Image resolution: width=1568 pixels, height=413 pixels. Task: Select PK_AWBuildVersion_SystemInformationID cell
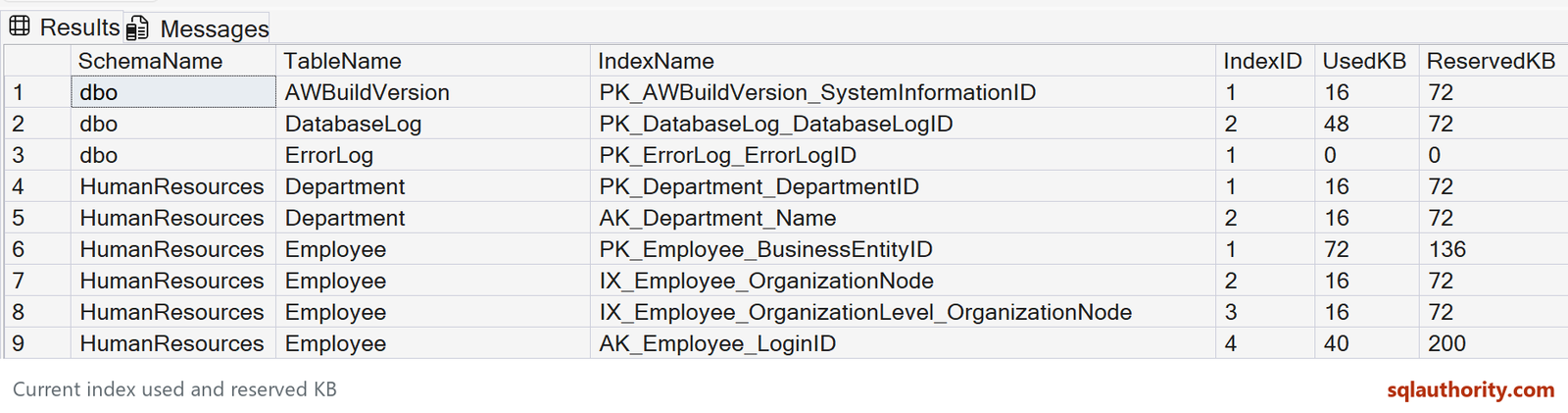pos(903,92)
